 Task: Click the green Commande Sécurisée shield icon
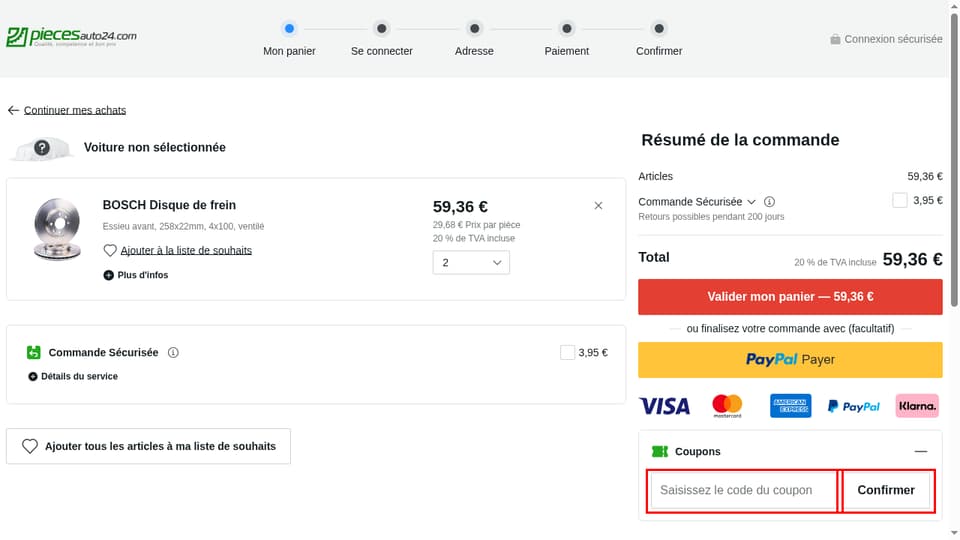[34, 353]
